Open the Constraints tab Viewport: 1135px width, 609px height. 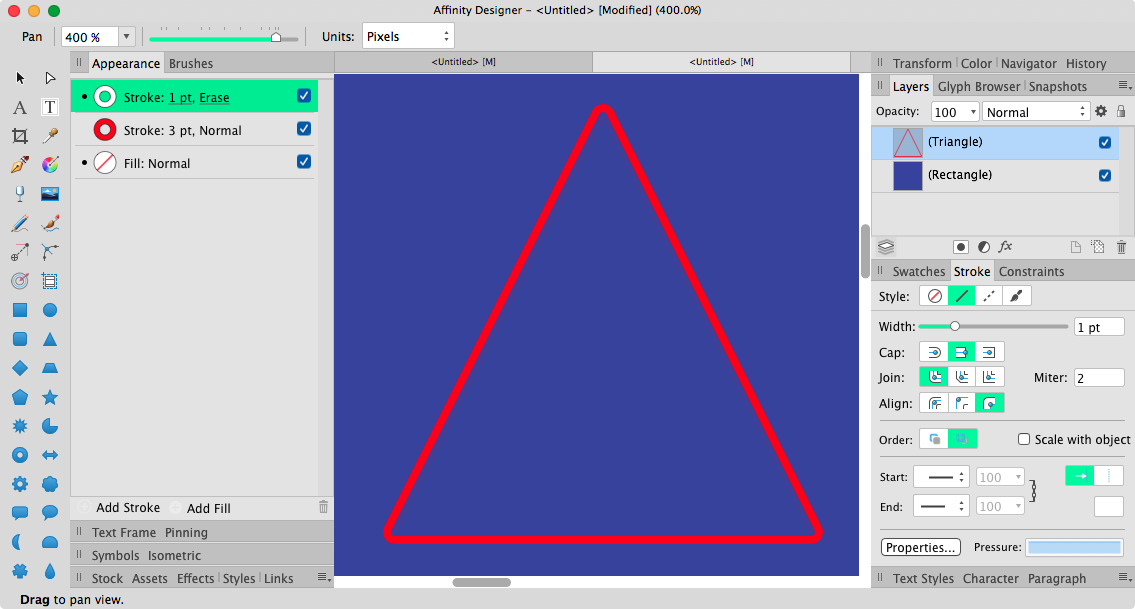click(x=1031, y=271)
